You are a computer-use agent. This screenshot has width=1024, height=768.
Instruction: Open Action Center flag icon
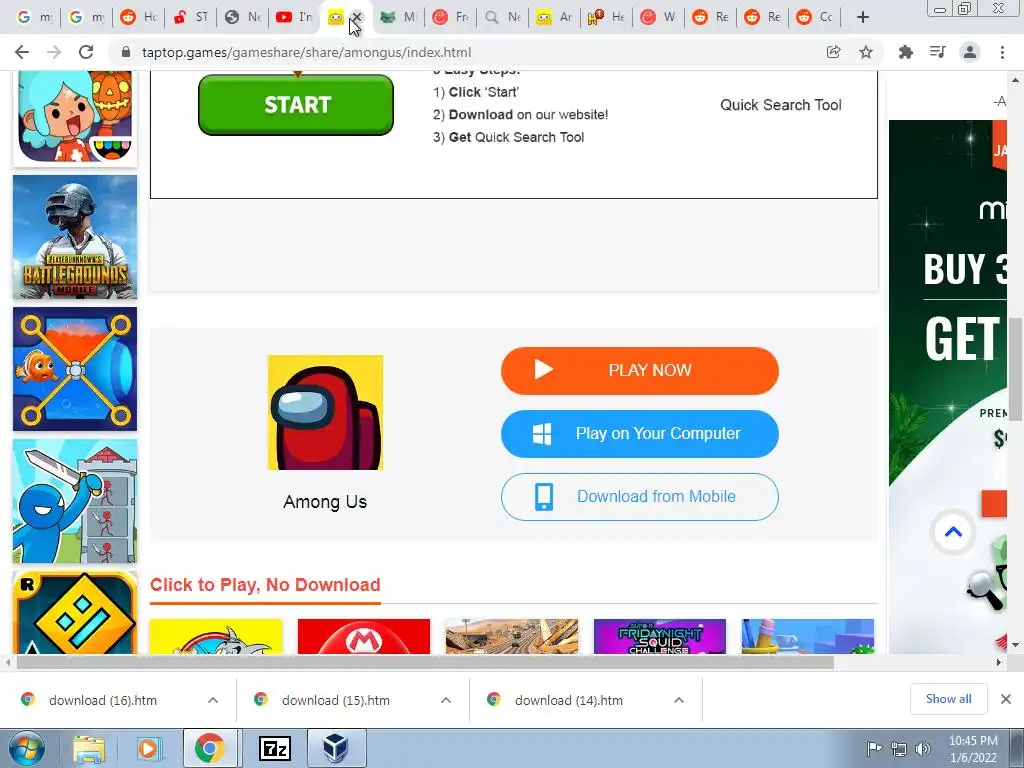coord(874,748)
